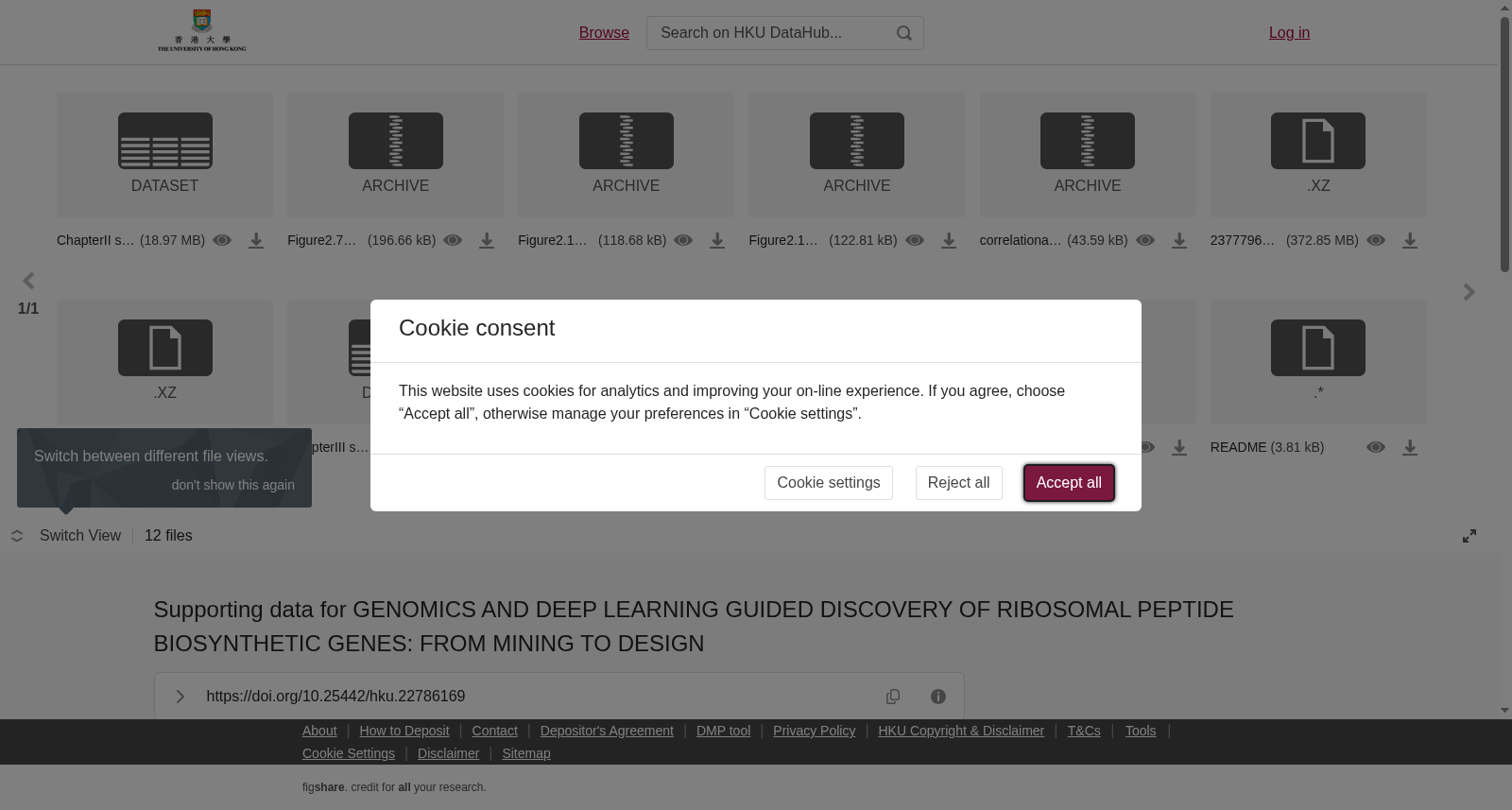The image size is (1512, 810).
Task: Open the correlationa ARCHIVE thumbnail
Action: pyautogui.click(x=1088, y=155)
